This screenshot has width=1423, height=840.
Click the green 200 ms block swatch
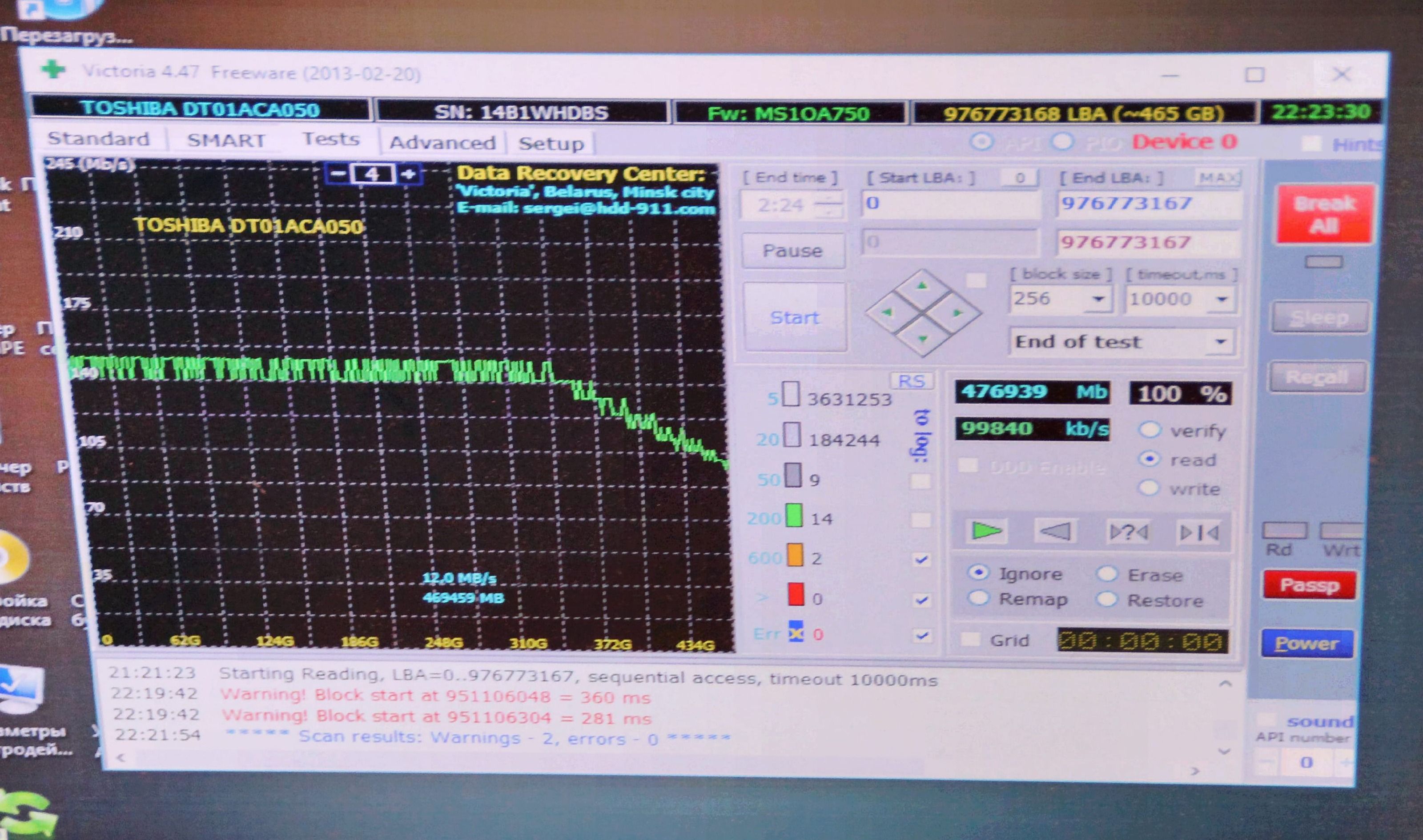795,516
